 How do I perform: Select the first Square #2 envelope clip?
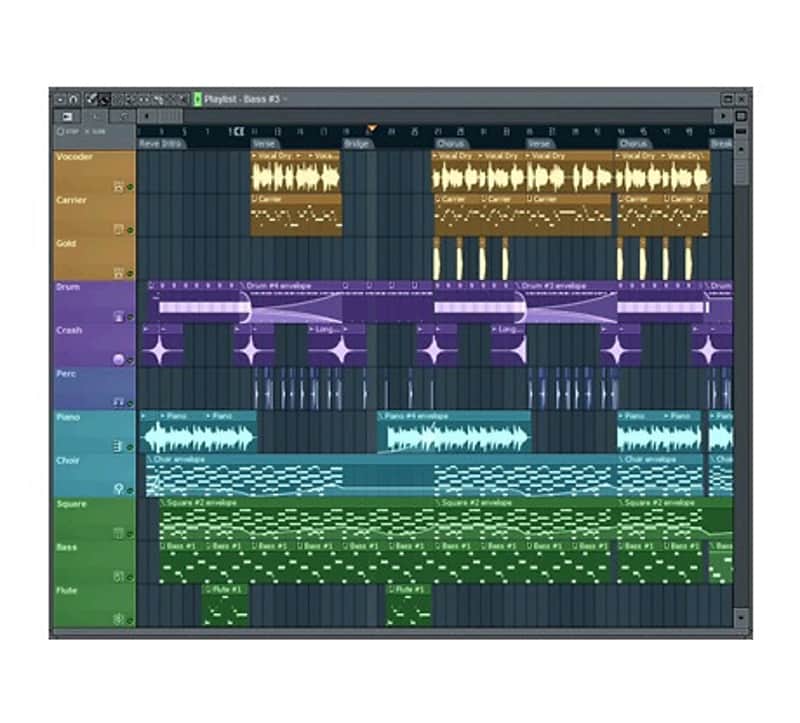click(296, 519)
